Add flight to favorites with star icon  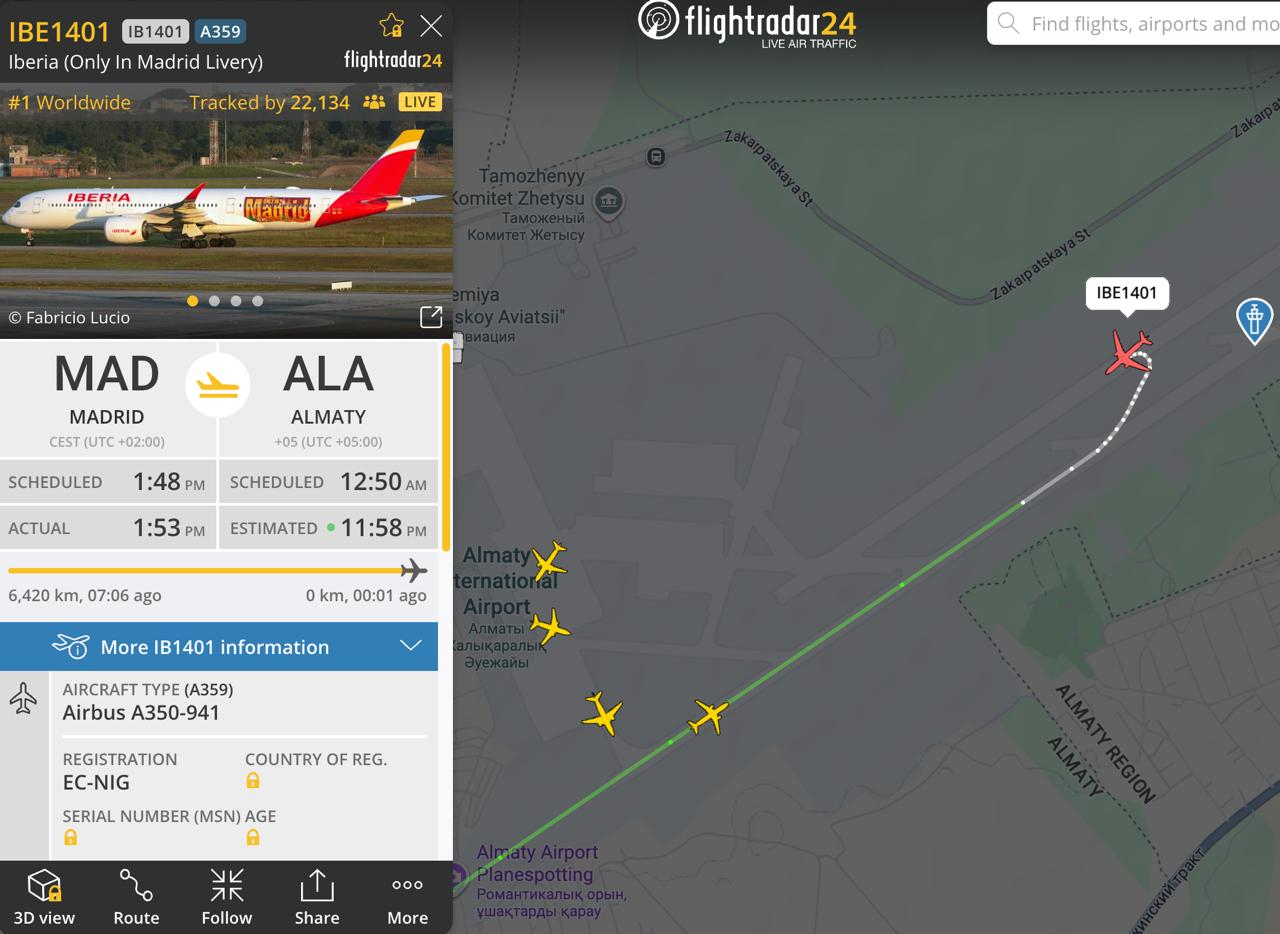391,25
